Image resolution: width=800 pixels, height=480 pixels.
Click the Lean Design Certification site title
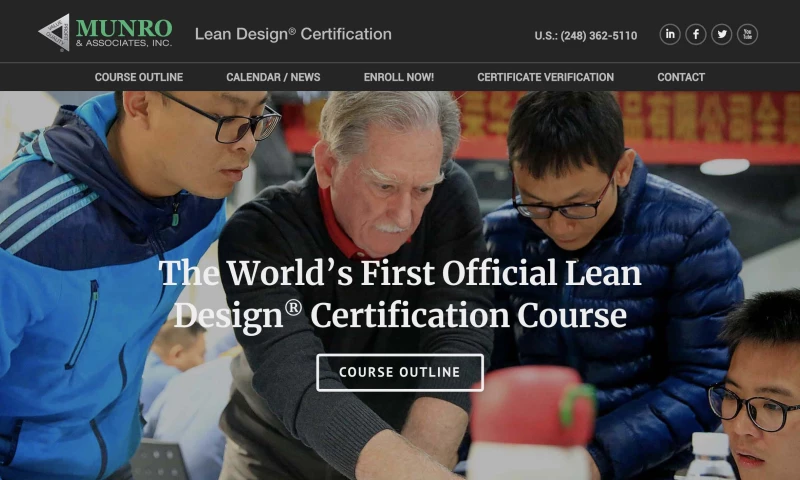tap(293, 34)
